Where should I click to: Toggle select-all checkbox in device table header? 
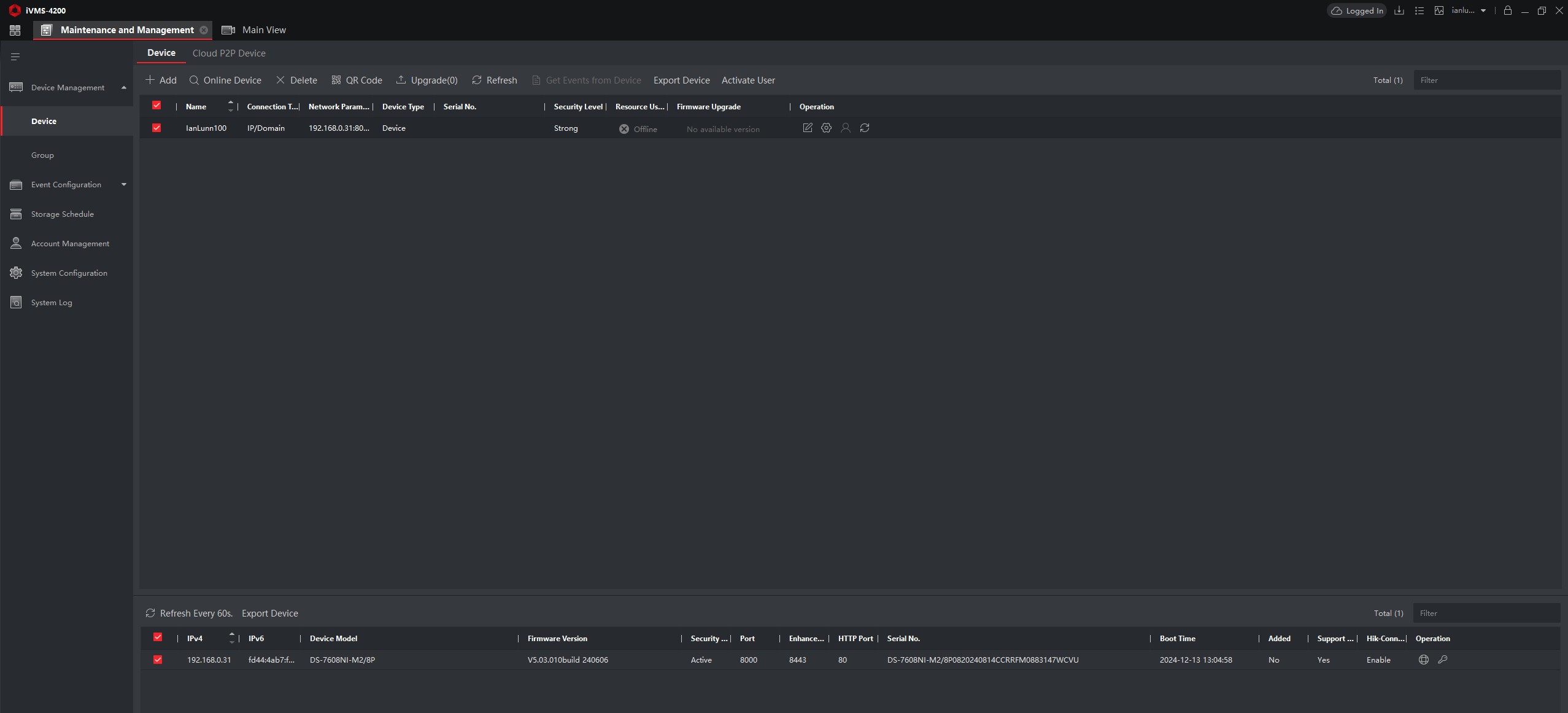coord(156,106)
